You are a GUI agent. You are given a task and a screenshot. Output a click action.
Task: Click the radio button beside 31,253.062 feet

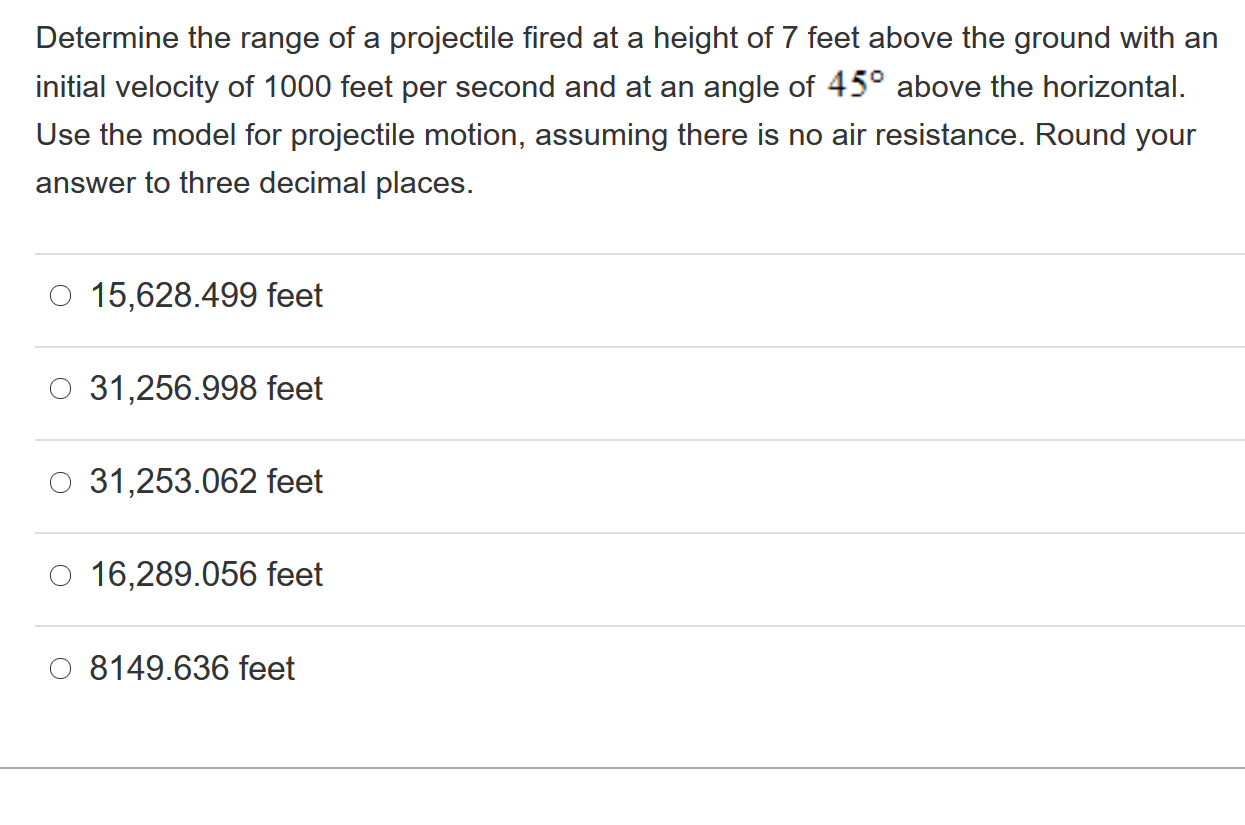pyautogui.click(x=60, y=481)
